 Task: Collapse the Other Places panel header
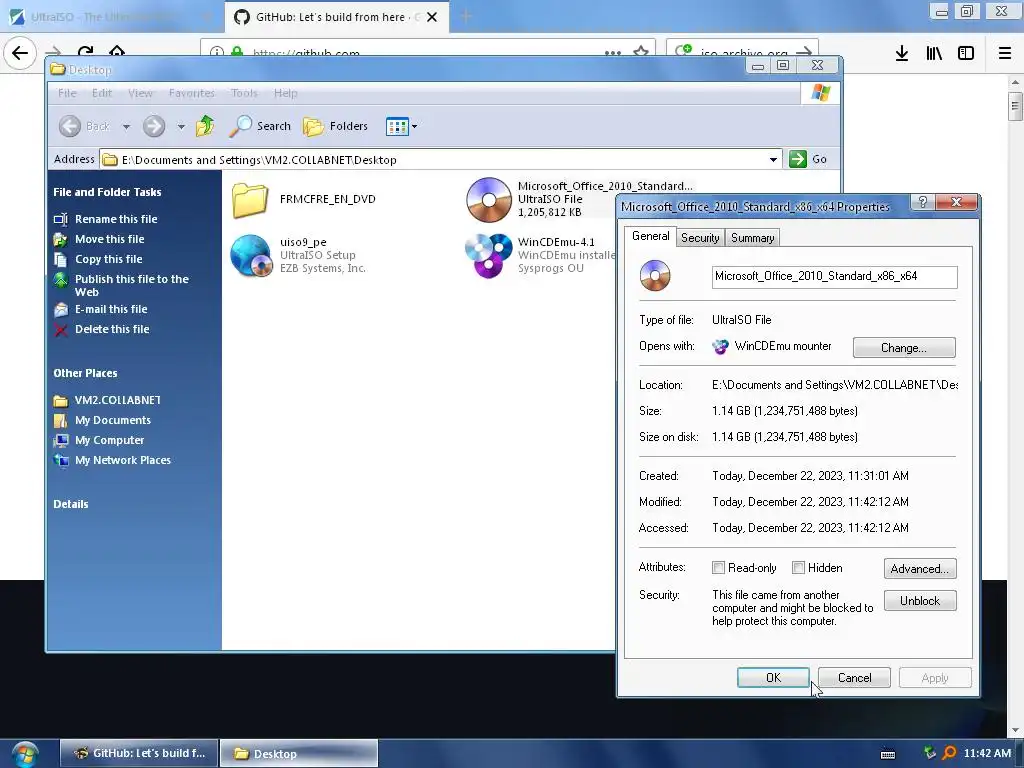pyautogui.click(x=85, y=373)
